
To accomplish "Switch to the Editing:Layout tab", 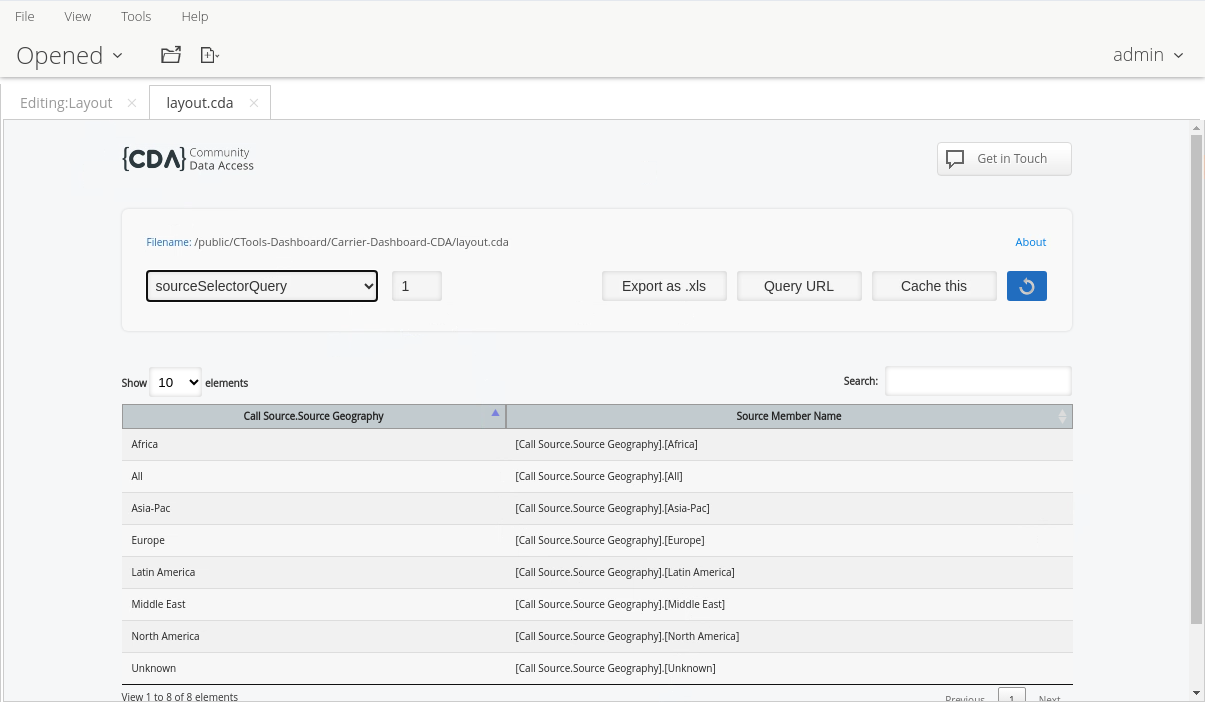I will [x=66, y=103].
